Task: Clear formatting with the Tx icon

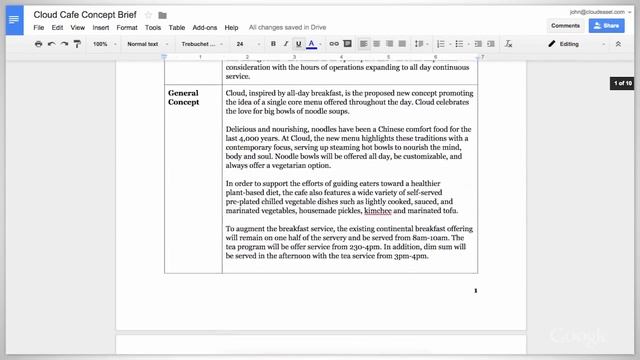Action: 508,44
